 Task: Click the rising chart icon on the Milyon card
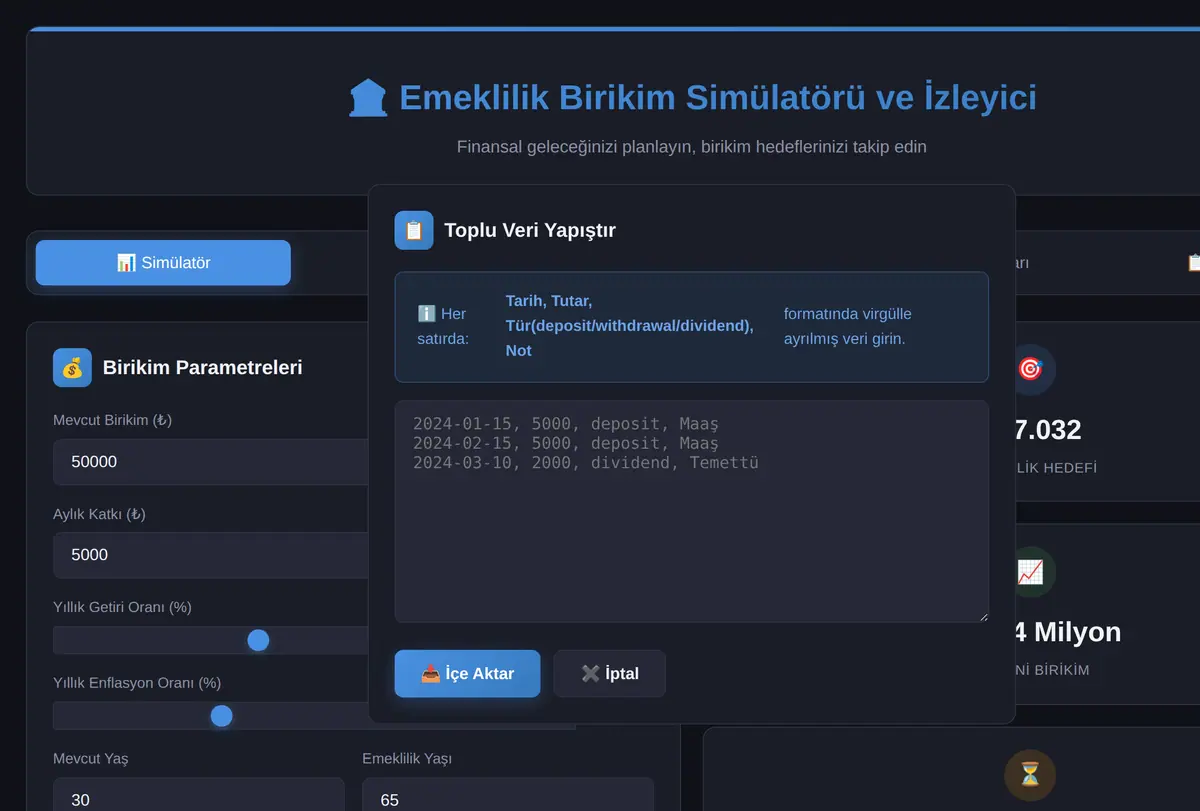click(1030, 572)
